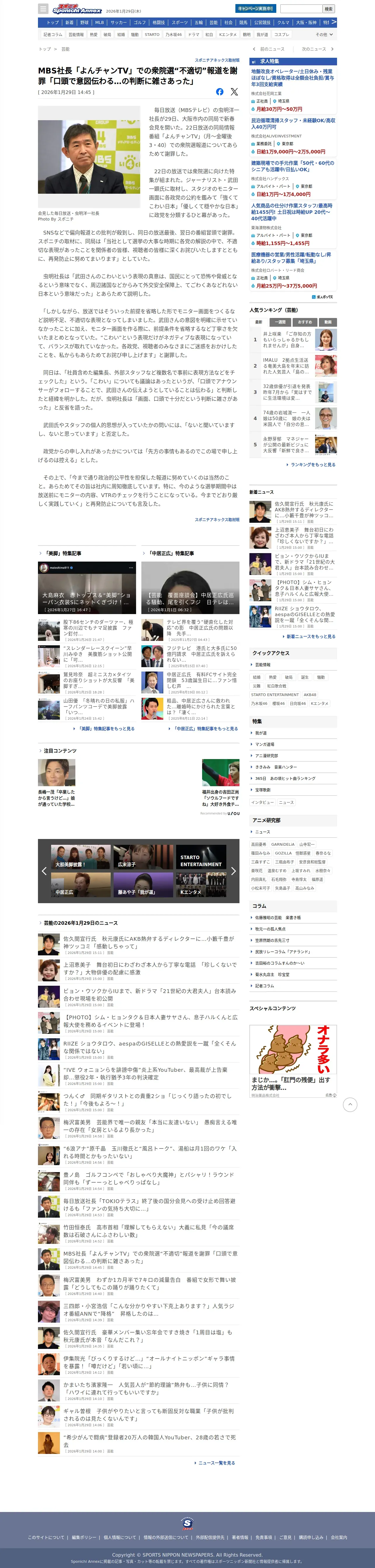Click the Sponichi Annex logo

click(77, 9)
